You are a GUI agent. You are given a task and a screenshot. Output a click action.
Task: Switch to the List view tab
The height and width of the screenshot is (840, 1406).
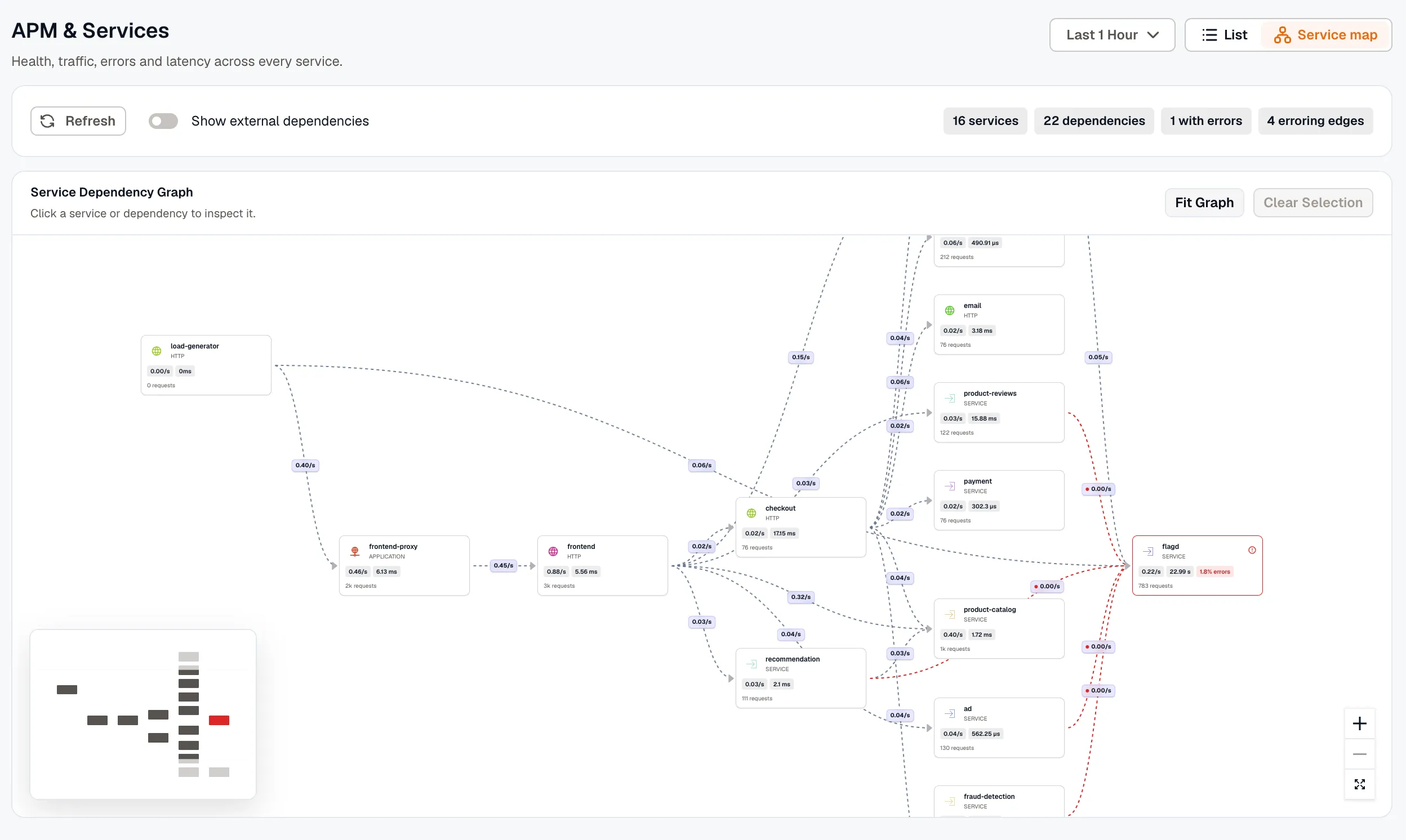pyautogui.click(x=1223, y=35)
